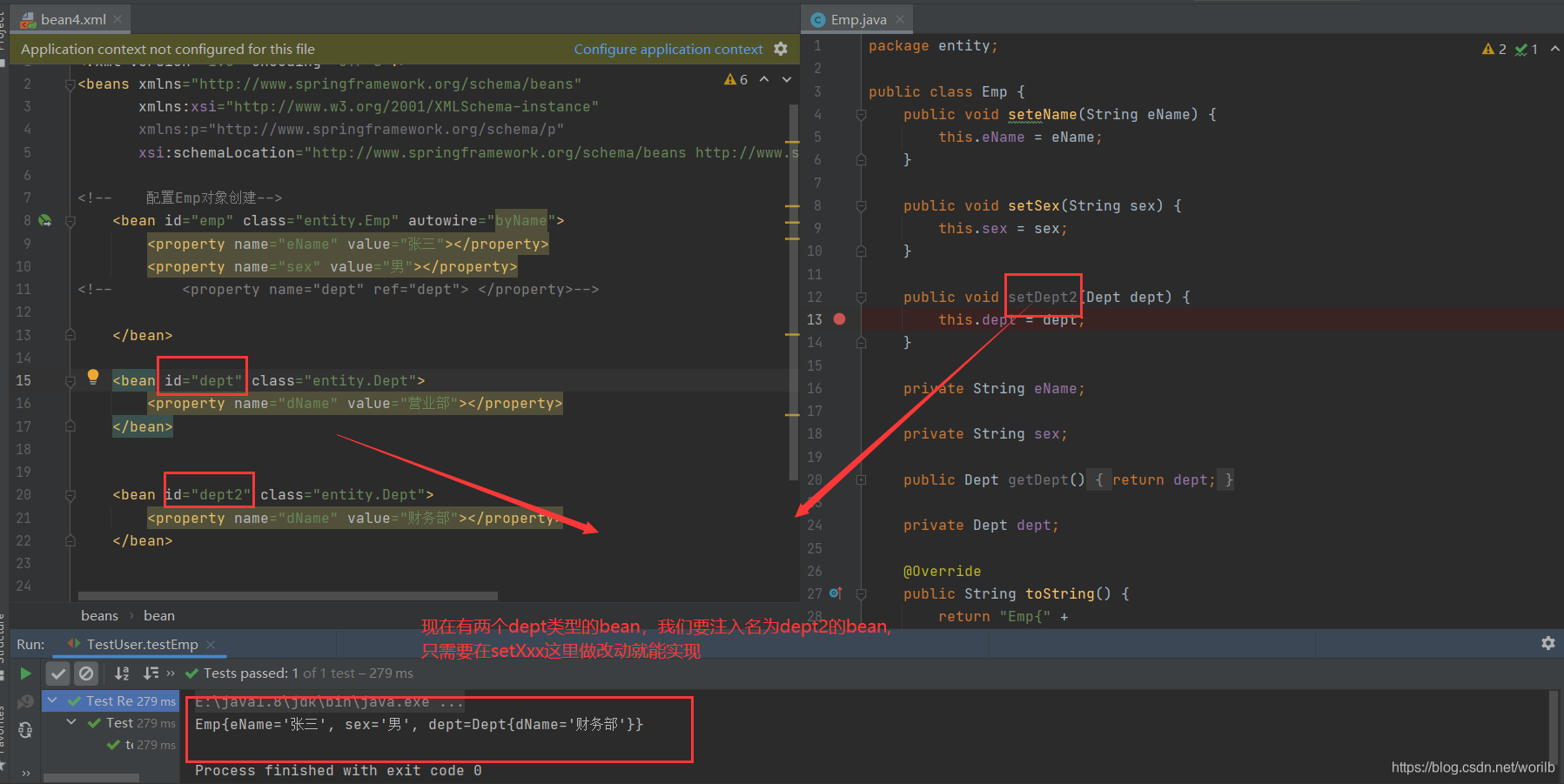Click getDept method name in Emp.java
Image resolution: width=1564 pixels, height=784 pixels.
(x=1038, y=480)
